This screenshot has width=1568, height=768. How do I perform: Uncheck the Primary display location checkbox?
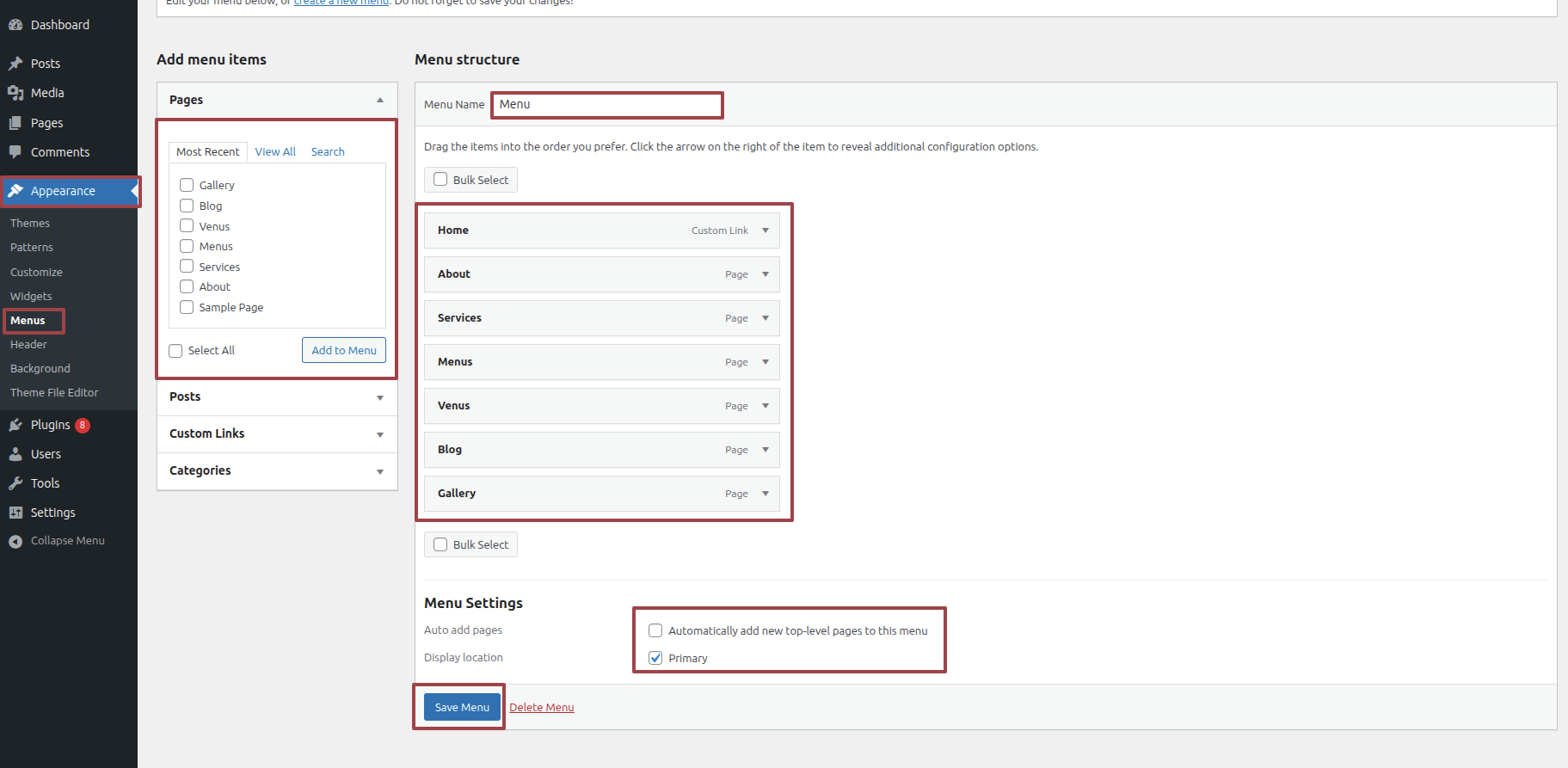(655, 658)
